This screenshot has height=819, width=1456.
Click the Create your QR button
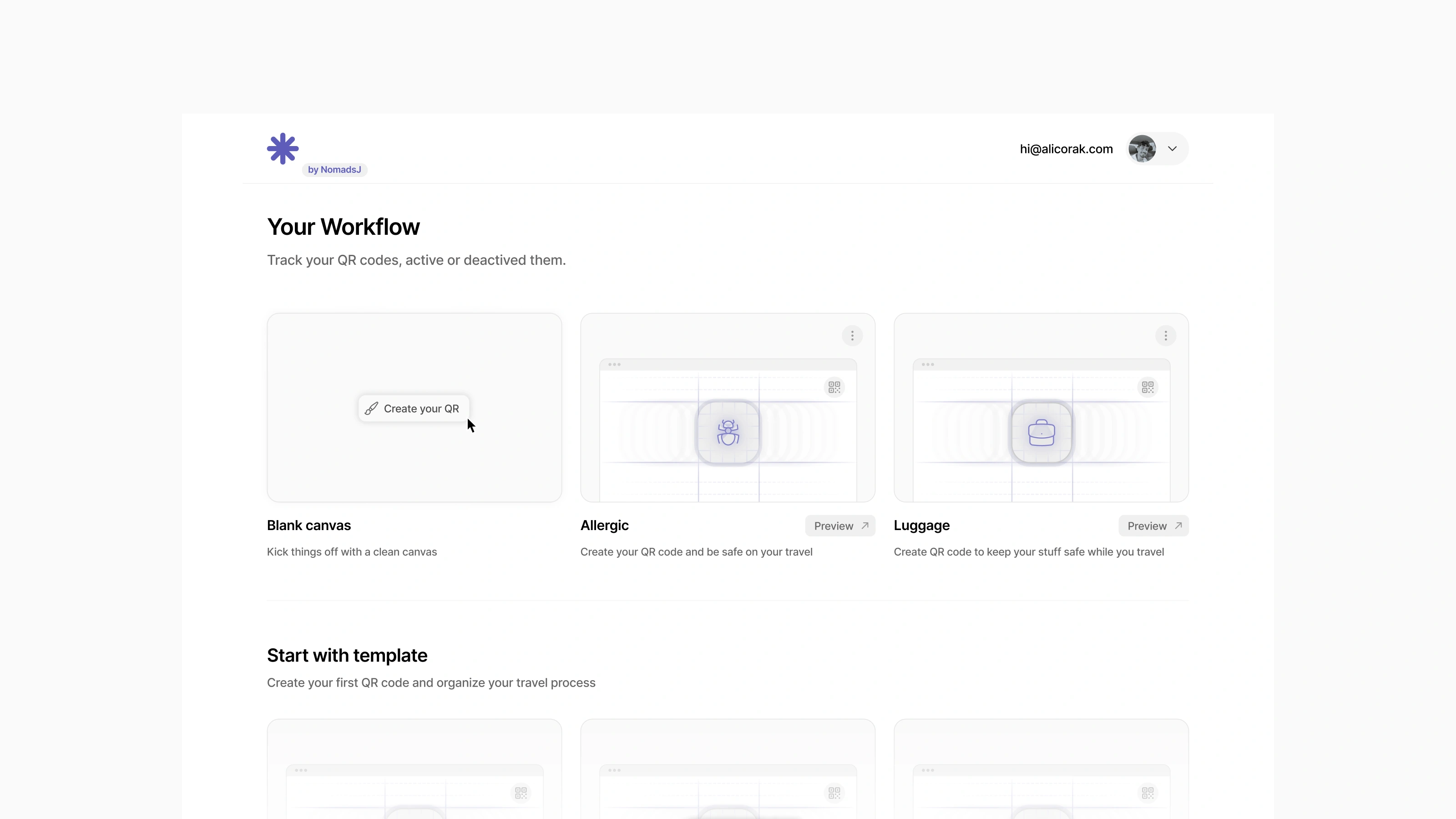[x=414, y=409]
